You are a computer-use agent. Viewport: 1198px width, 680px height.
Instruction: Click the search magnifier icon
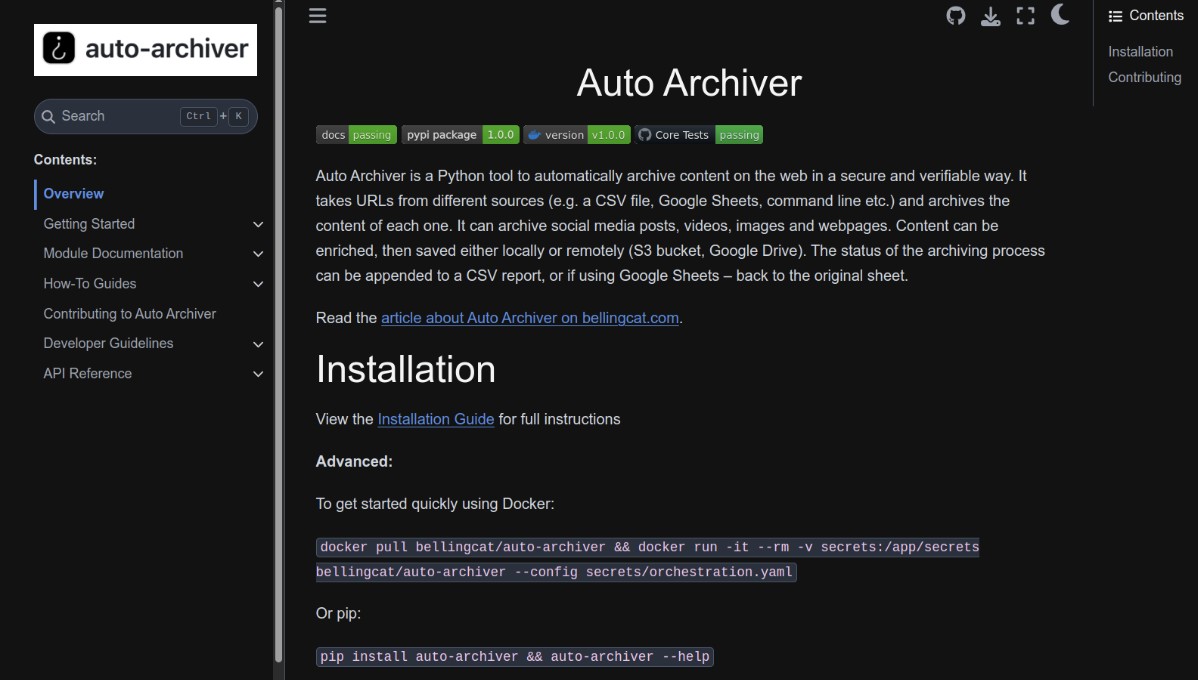click(48, 116)
